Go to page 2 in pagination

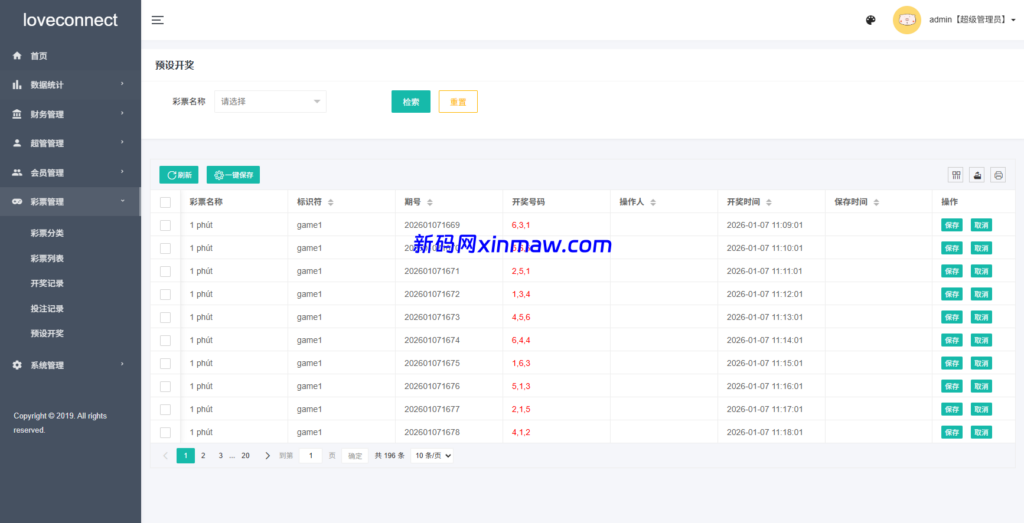[x=203, y=456]
